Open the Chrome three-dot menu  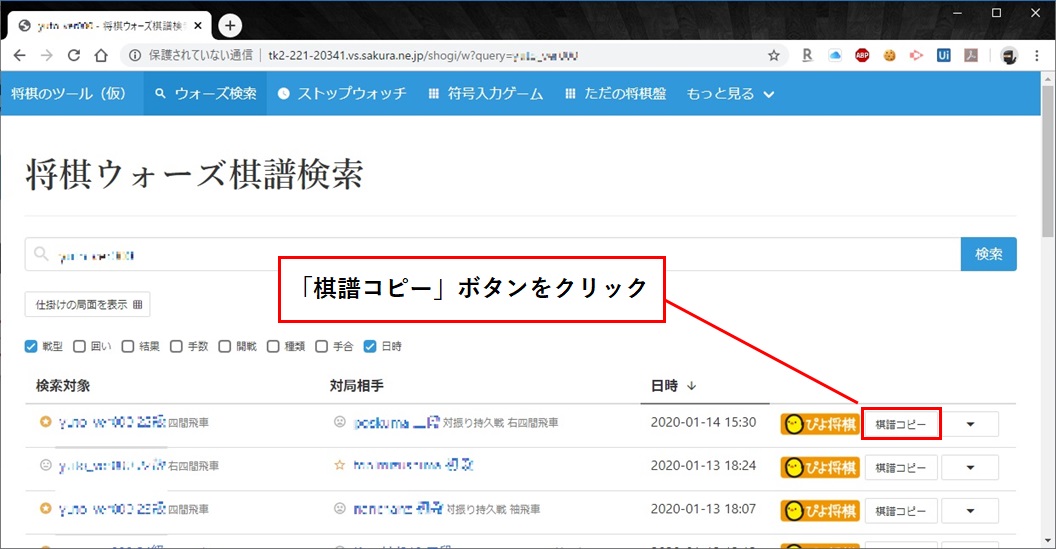click(1037, 56)
